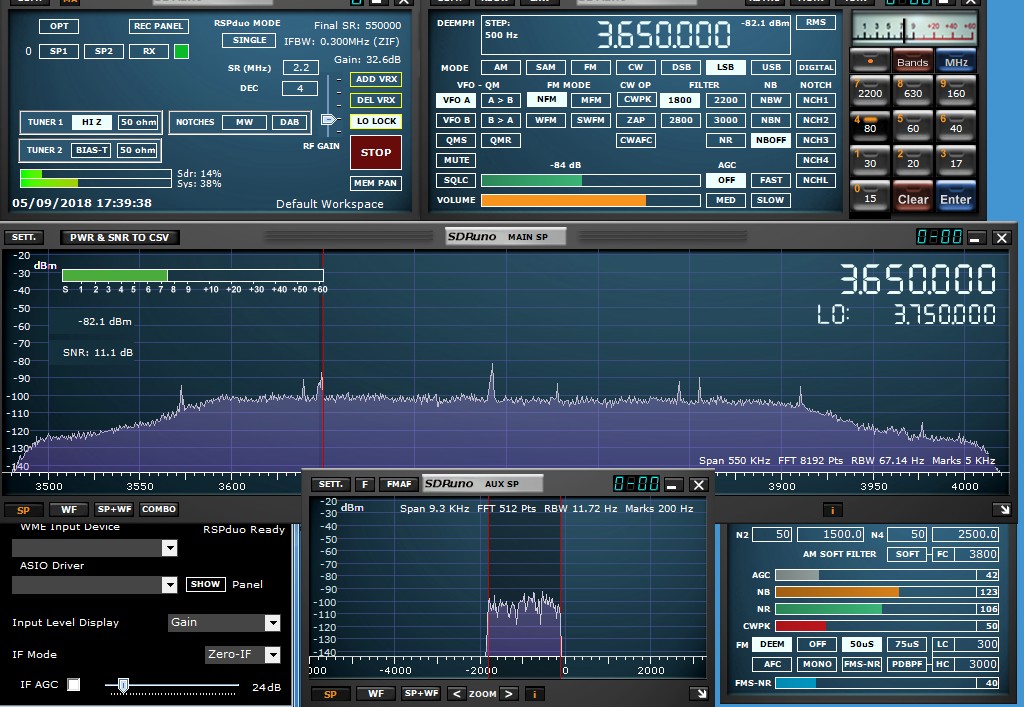
Task: Click the N2 1500.0 frequency field
Action: [831, 535]
